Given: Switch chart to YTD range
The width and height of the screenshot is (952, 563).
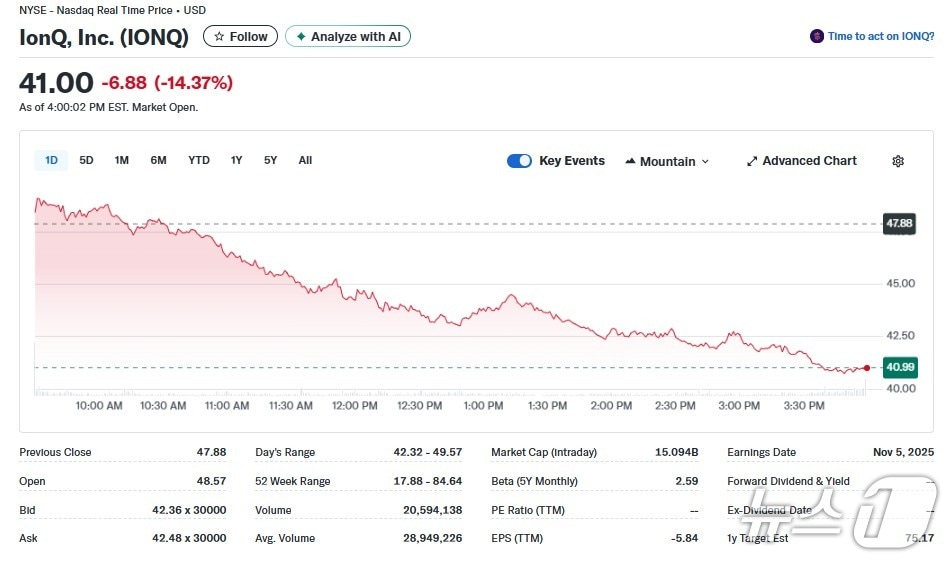Looking at the screenshot, I should coord(199,160).
